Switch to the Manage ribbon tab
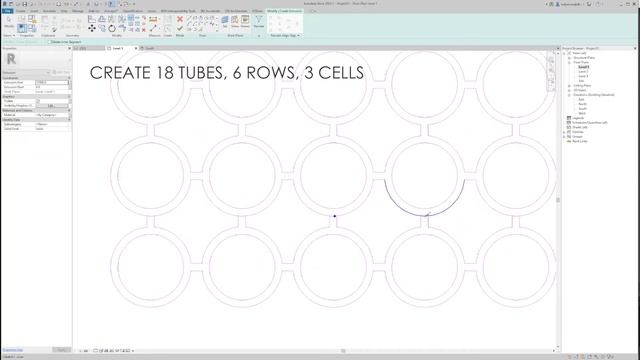 pyautogui.click(x=78, y=11)
